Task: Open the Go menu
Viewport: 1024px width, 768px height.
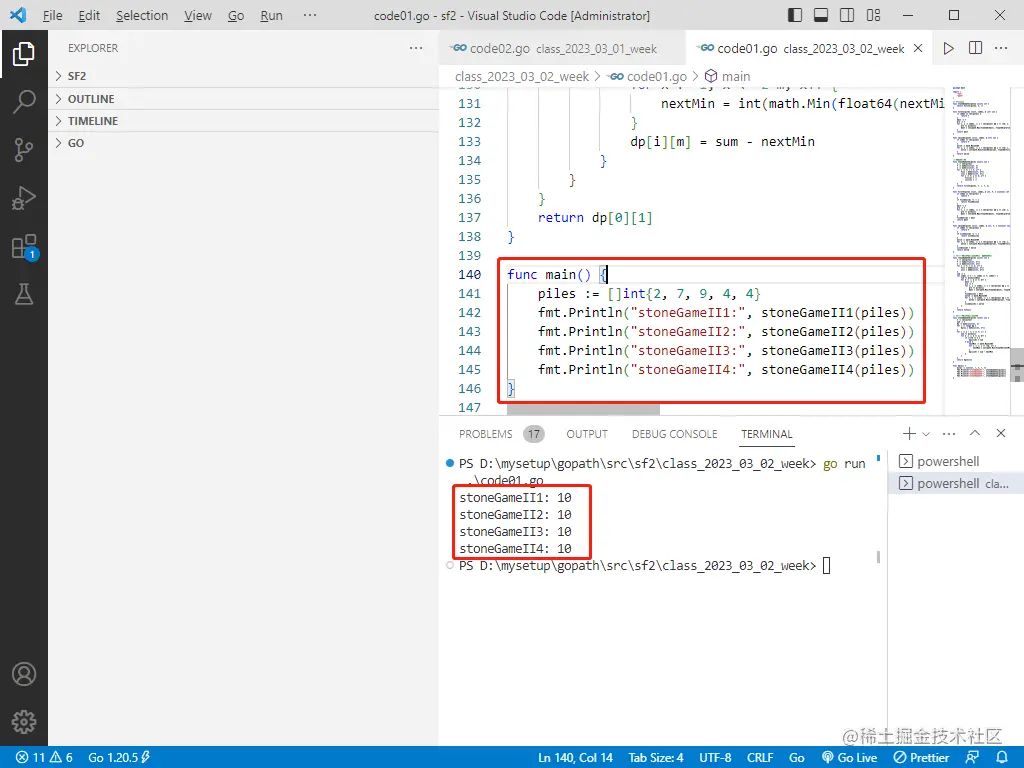Action: pyautogui.click(x=236, y=16)
